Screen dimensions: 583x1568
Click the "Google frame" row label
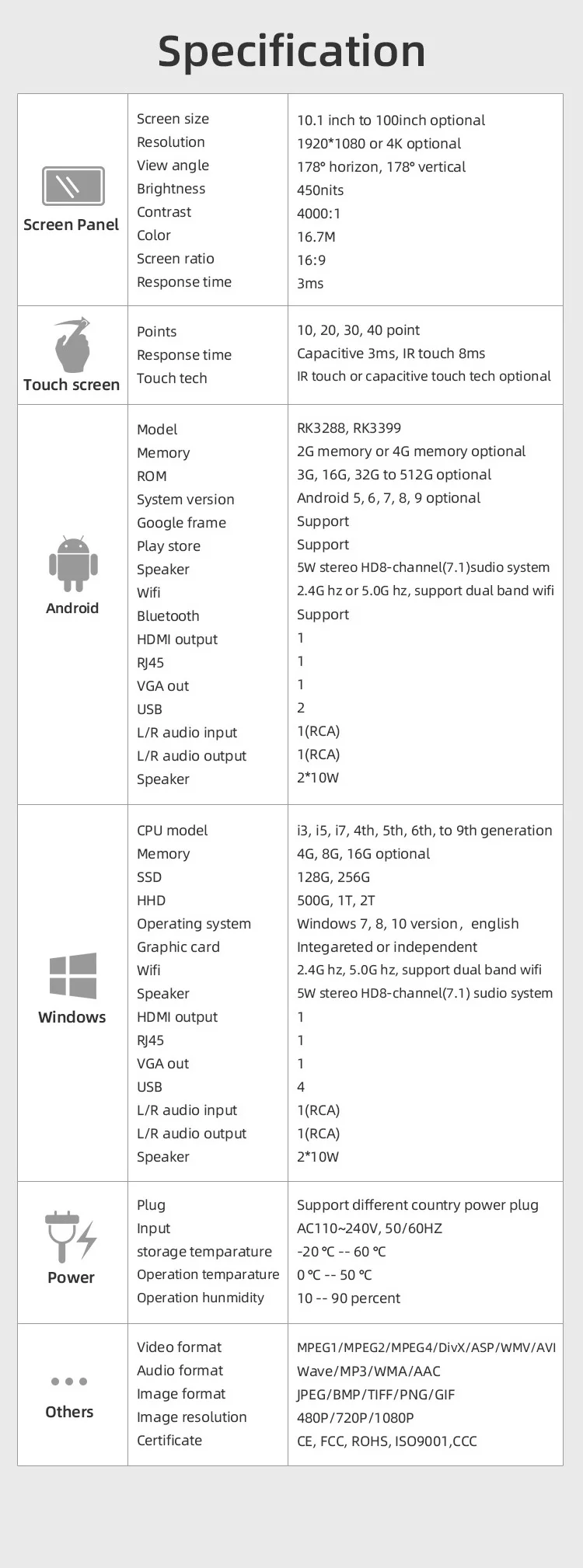coord(181,523)
